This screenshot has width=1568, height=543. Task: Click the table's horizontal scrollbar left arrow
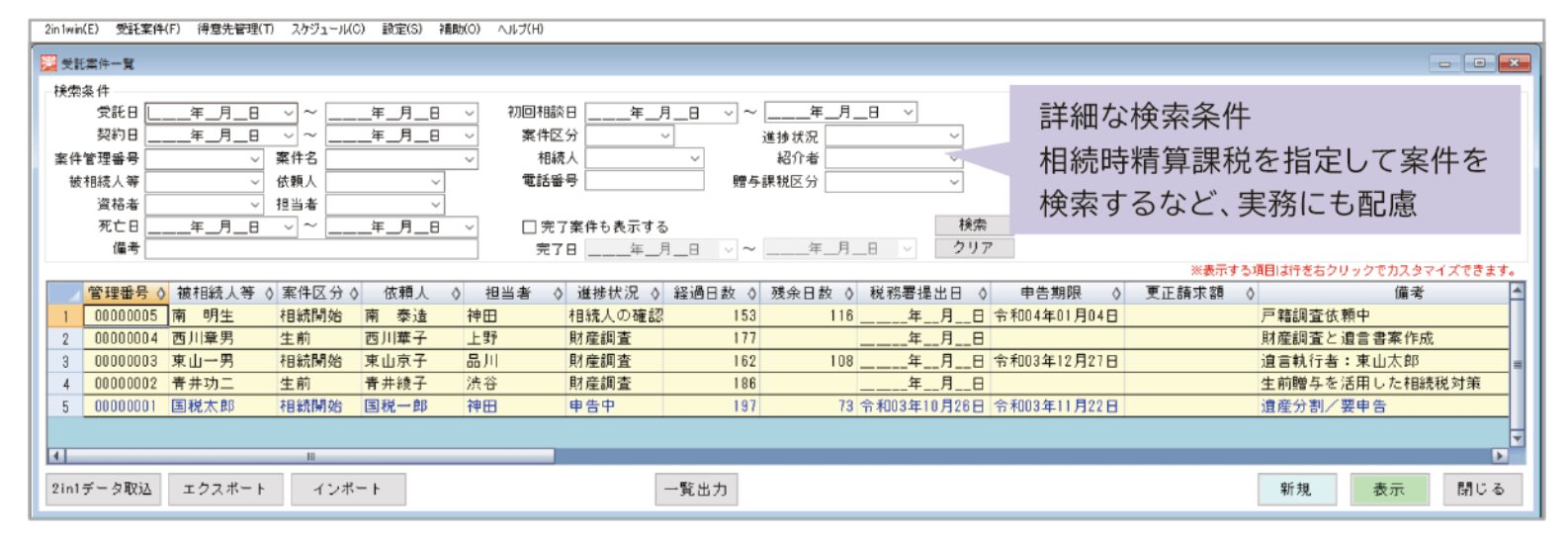click(x=56, y=456)
